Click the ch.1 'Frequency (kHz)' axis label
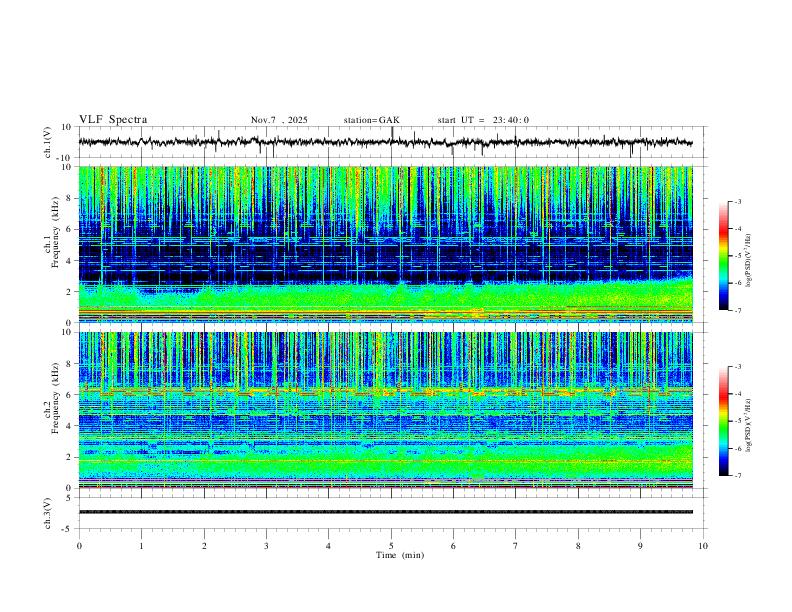 tap(56, 233)
